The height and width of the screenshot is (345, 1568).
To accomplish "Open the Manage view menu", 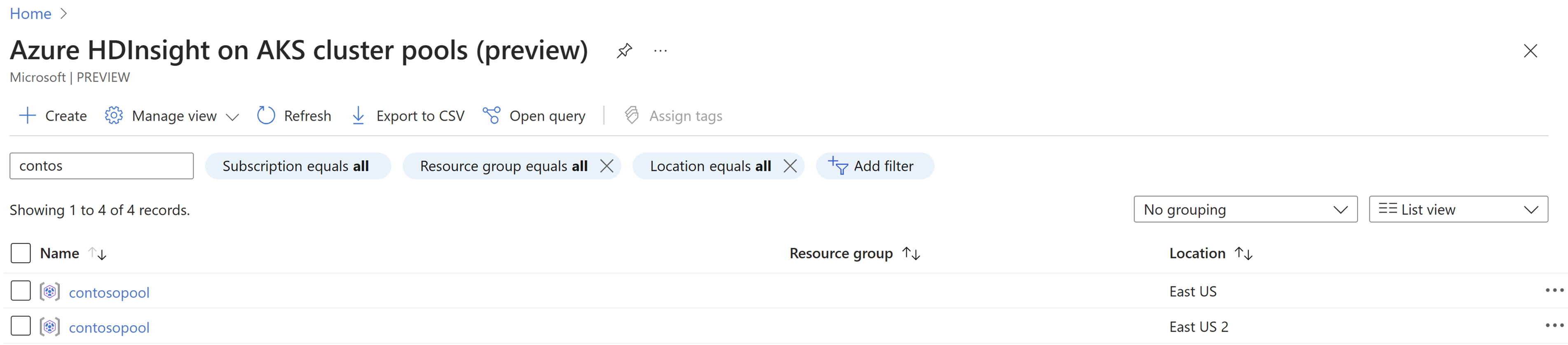I will pyautogui.click(x=172, y=116).
